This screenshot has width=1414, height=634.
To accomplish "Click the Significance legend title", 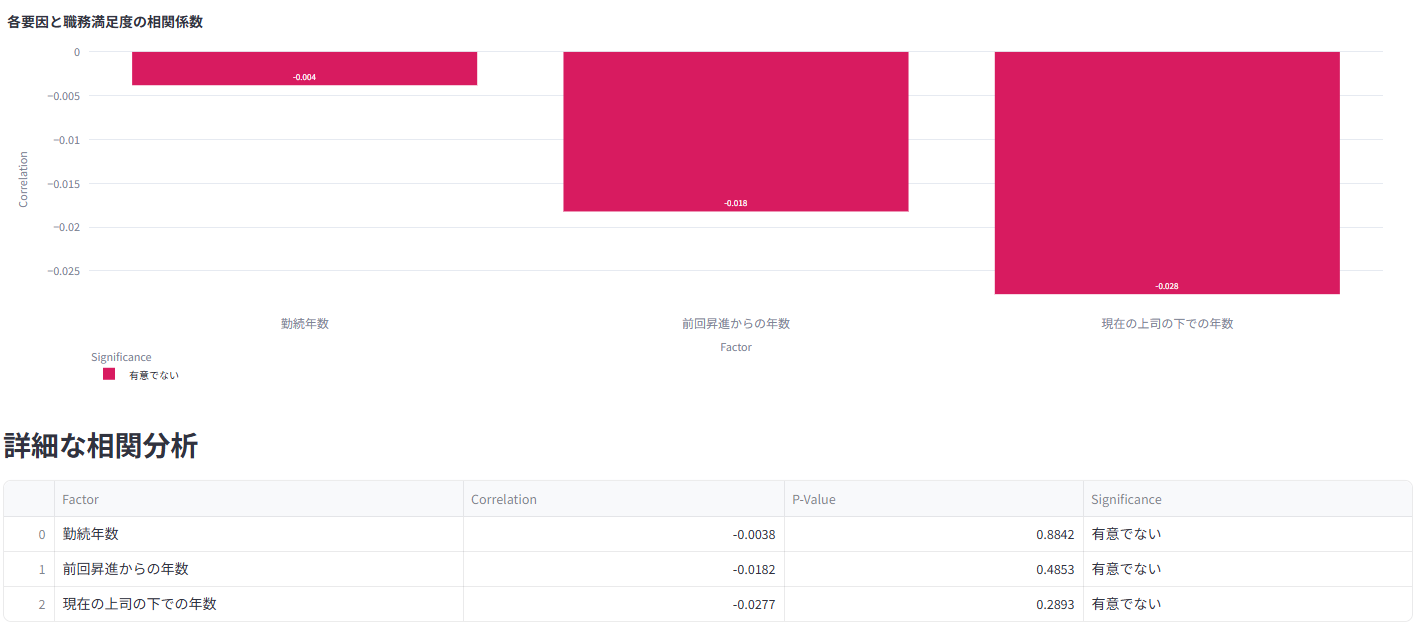I will point(121,357).
